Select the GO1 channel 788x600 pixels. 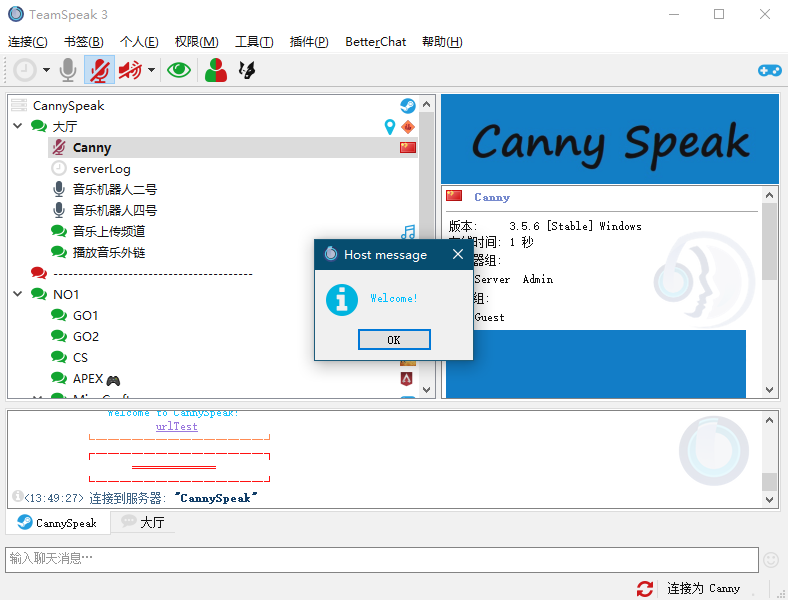click(85, 316)
